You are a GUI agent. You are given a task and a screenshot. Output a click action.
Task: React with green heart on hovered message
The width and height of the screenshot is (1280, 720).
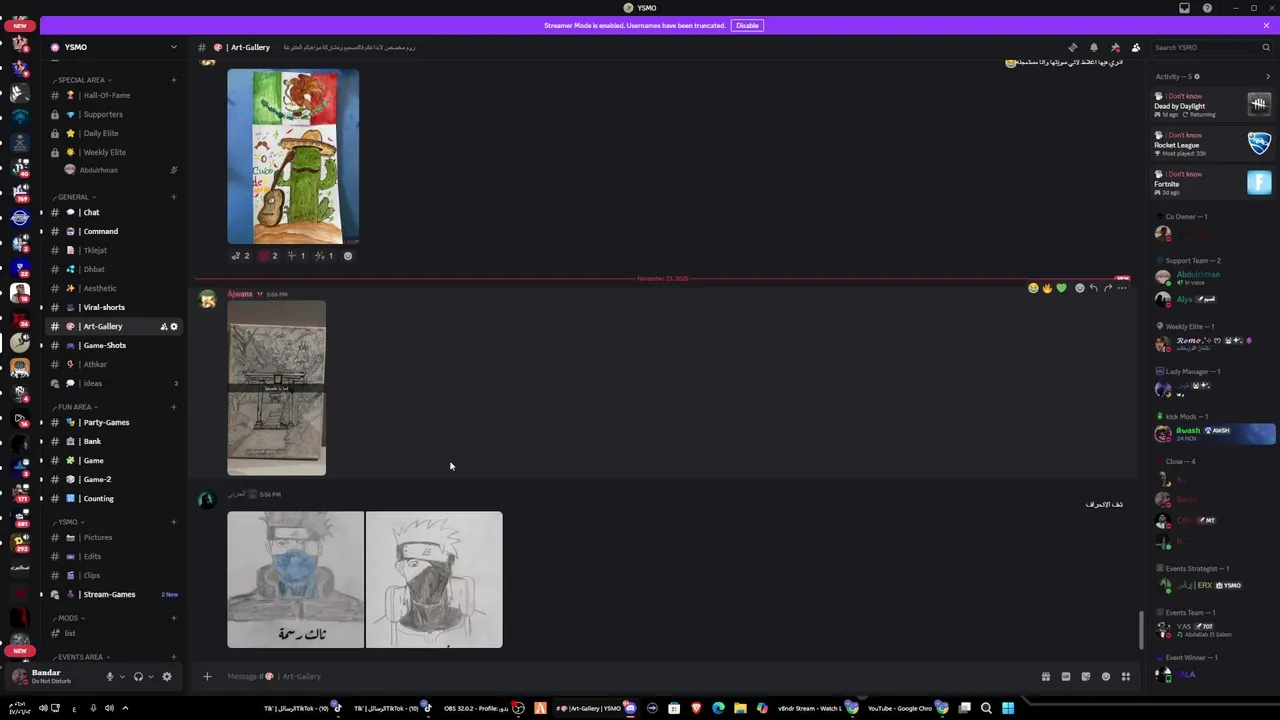(x=1061, y=288)
